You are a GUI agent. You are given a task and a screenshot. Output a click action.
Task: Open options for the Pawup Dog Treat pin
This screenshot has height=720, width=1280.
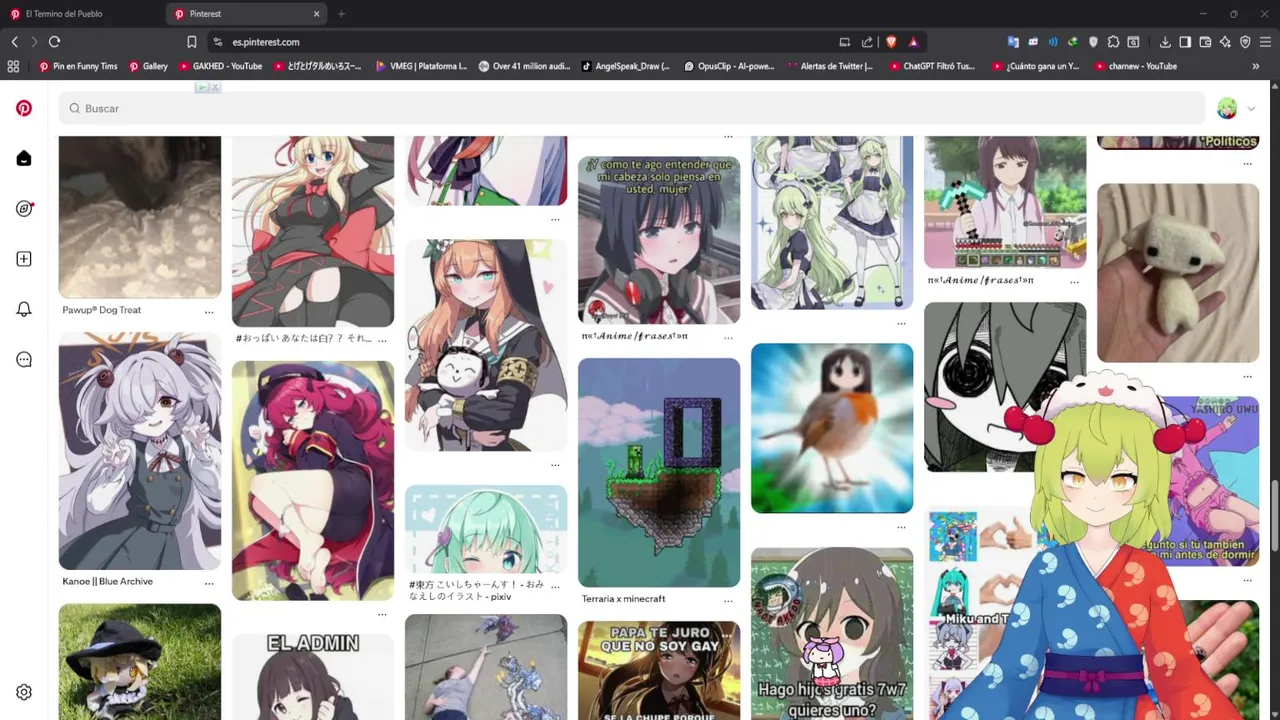(209, 312)
